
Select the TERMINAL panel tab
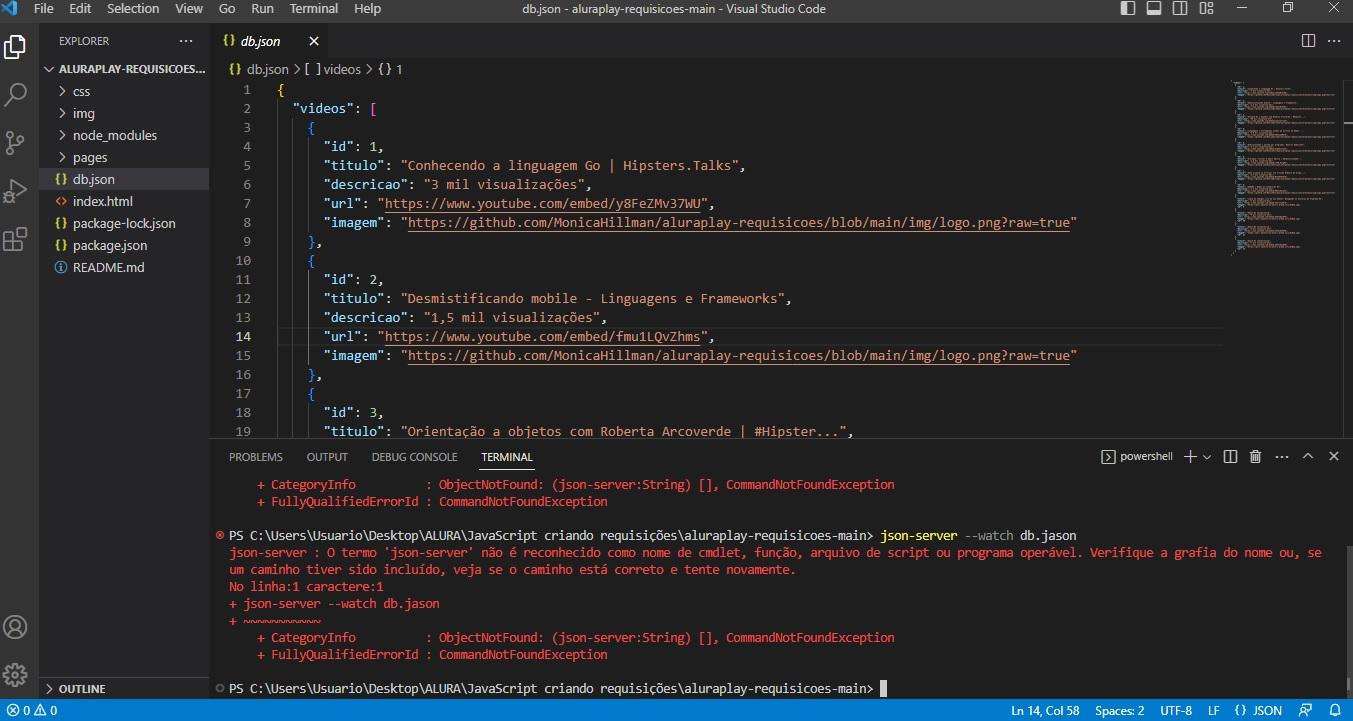coord(507,457)
